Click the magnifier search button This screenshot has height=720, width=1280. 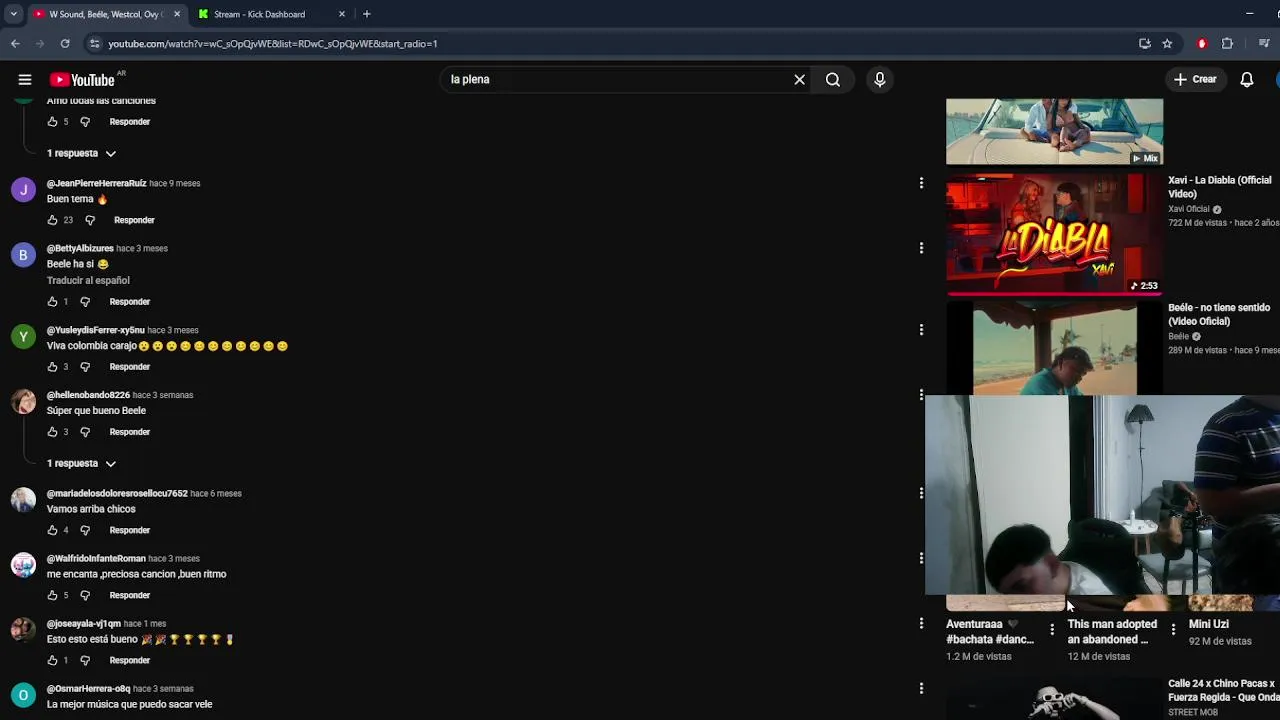tap(832, 80)
